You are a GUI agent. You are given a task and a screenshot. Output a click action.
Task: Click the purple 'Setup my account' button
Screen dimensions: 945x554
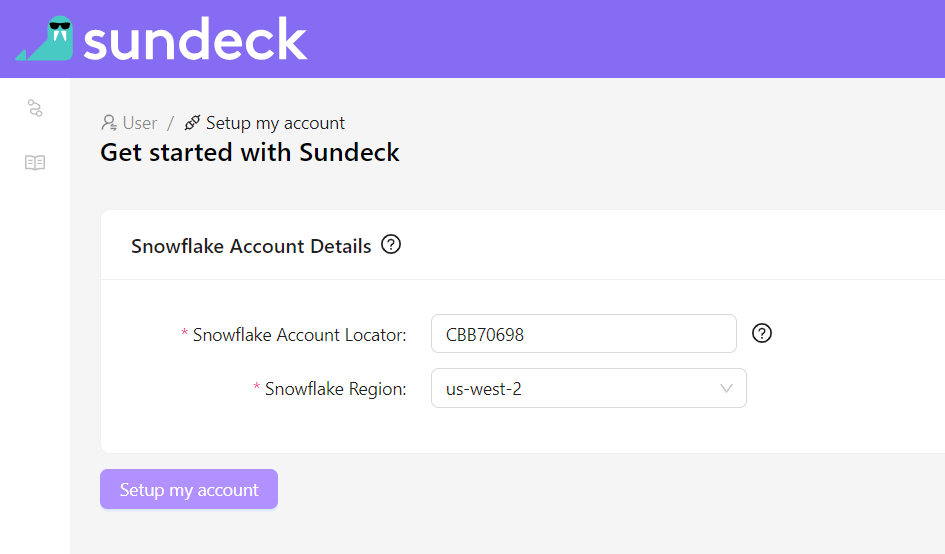pyautogui.click(x=189, y=489)
